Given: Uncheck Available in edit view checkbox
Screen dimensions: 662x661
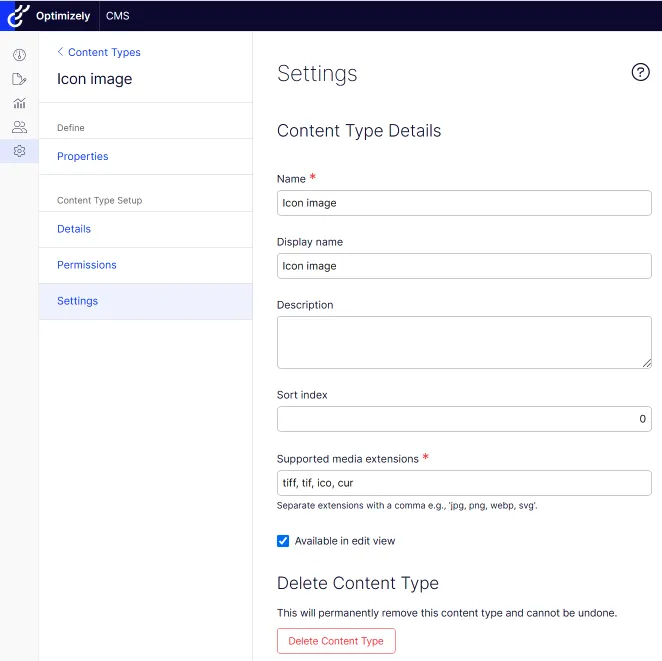Looking at the screenshot, I should (283, 541).
